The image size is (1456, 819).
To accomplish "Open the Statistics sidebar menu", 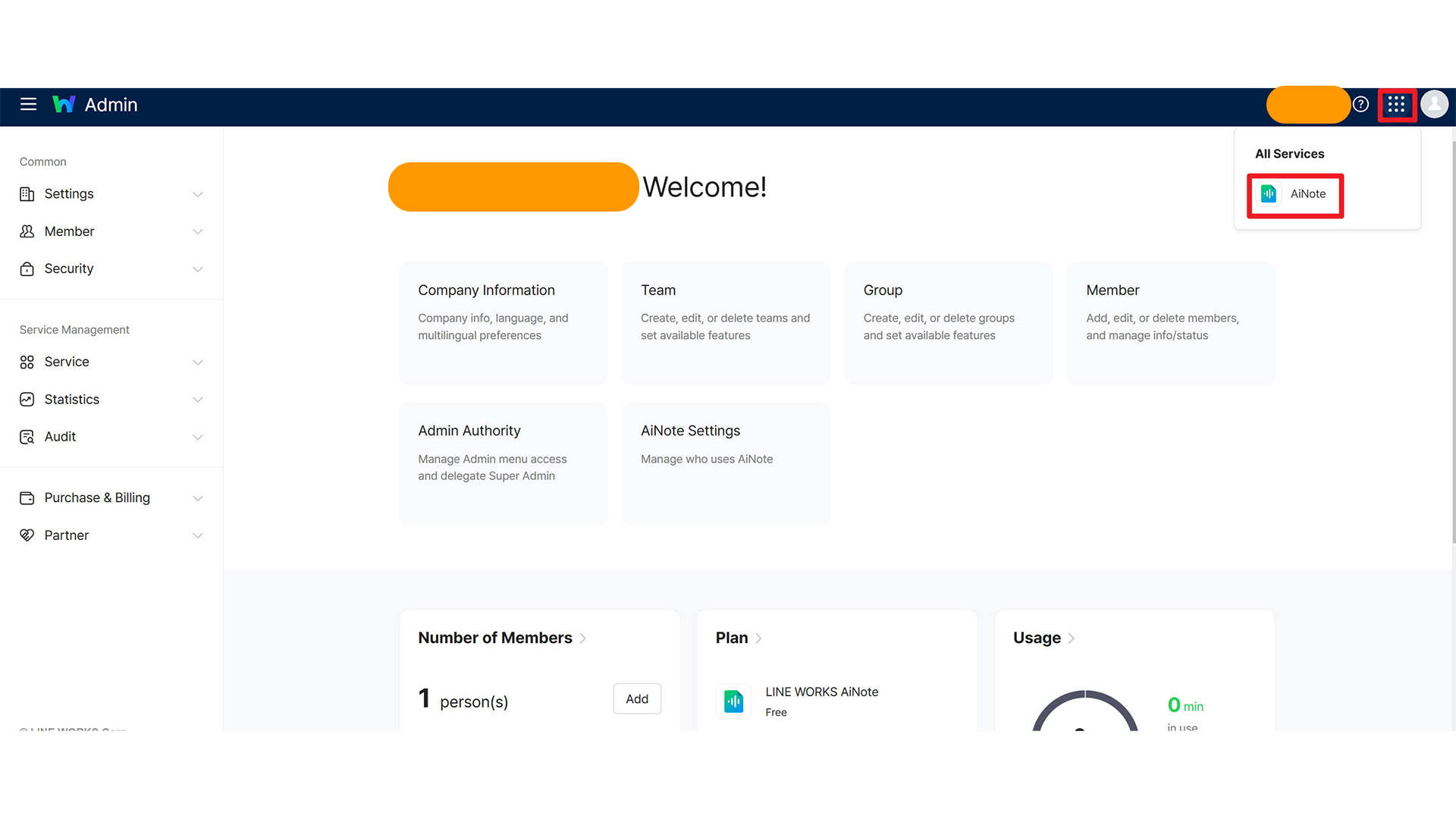I will click(x=111, y=400).
